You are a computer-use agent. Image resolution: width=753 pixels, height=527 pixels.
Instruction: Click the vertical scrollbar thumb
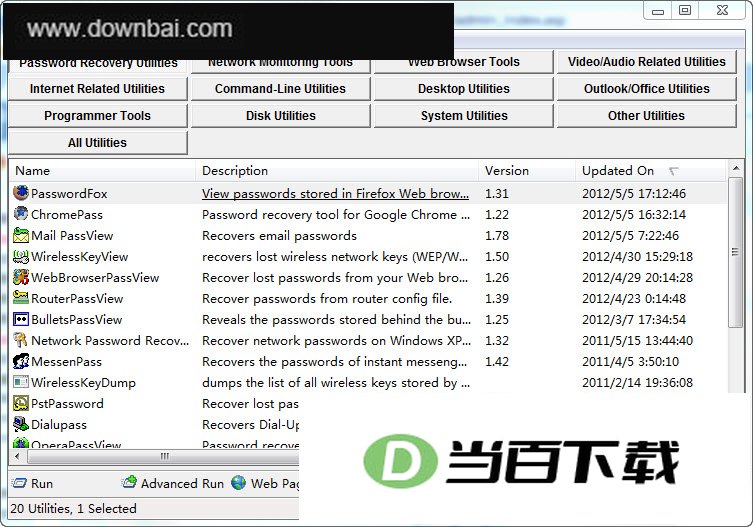coord(735,252)
